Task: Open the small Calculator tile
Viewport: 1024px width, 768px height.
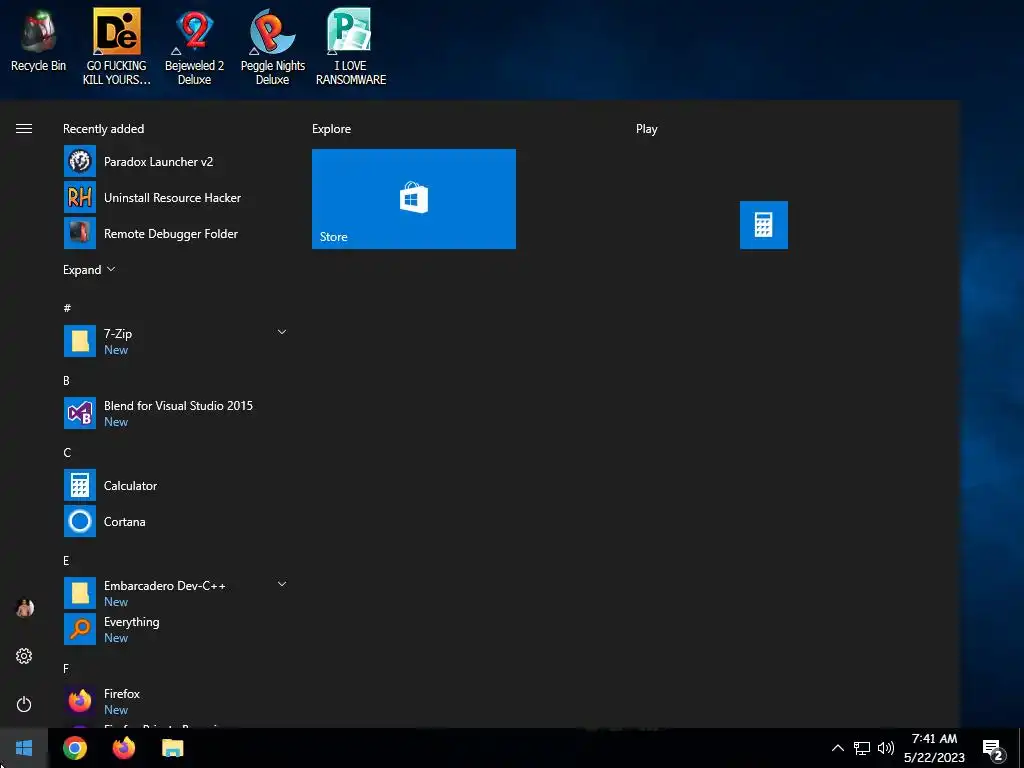Action: point(763,225)
